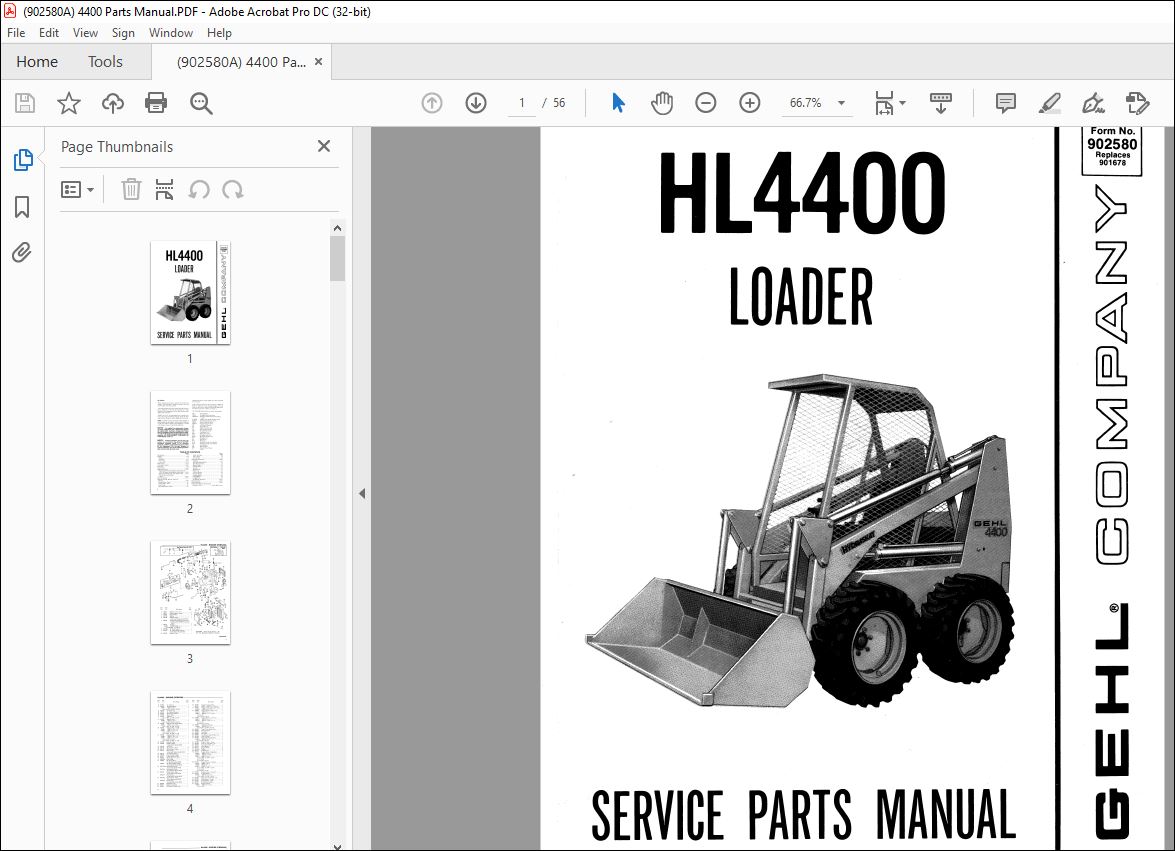This screenshot has height=851, width=1175.
Task: Open the File menu
Action: [16, 33]
